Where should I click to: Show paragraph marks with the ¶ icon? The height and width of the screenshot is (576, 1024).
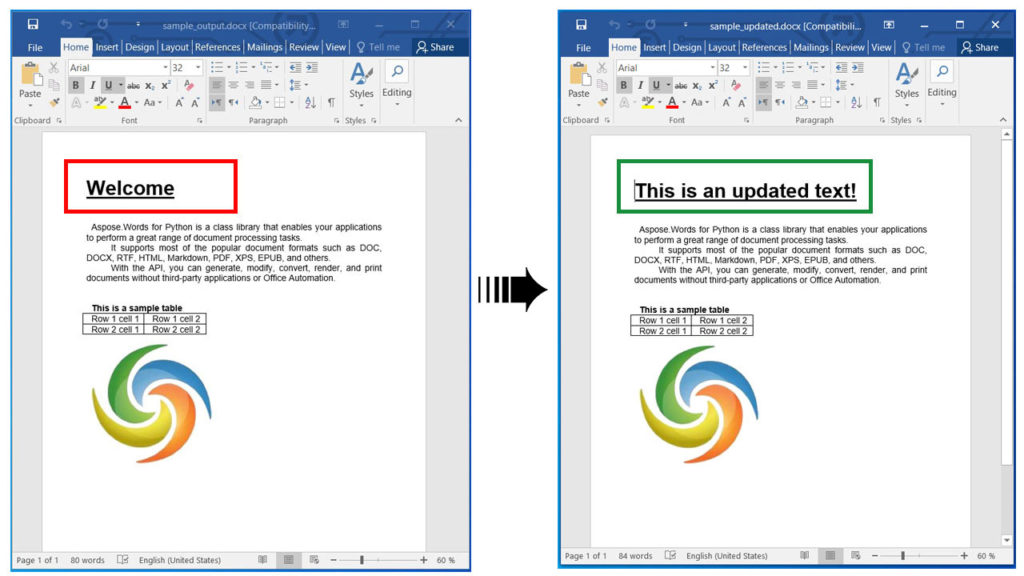coord(331,101)
